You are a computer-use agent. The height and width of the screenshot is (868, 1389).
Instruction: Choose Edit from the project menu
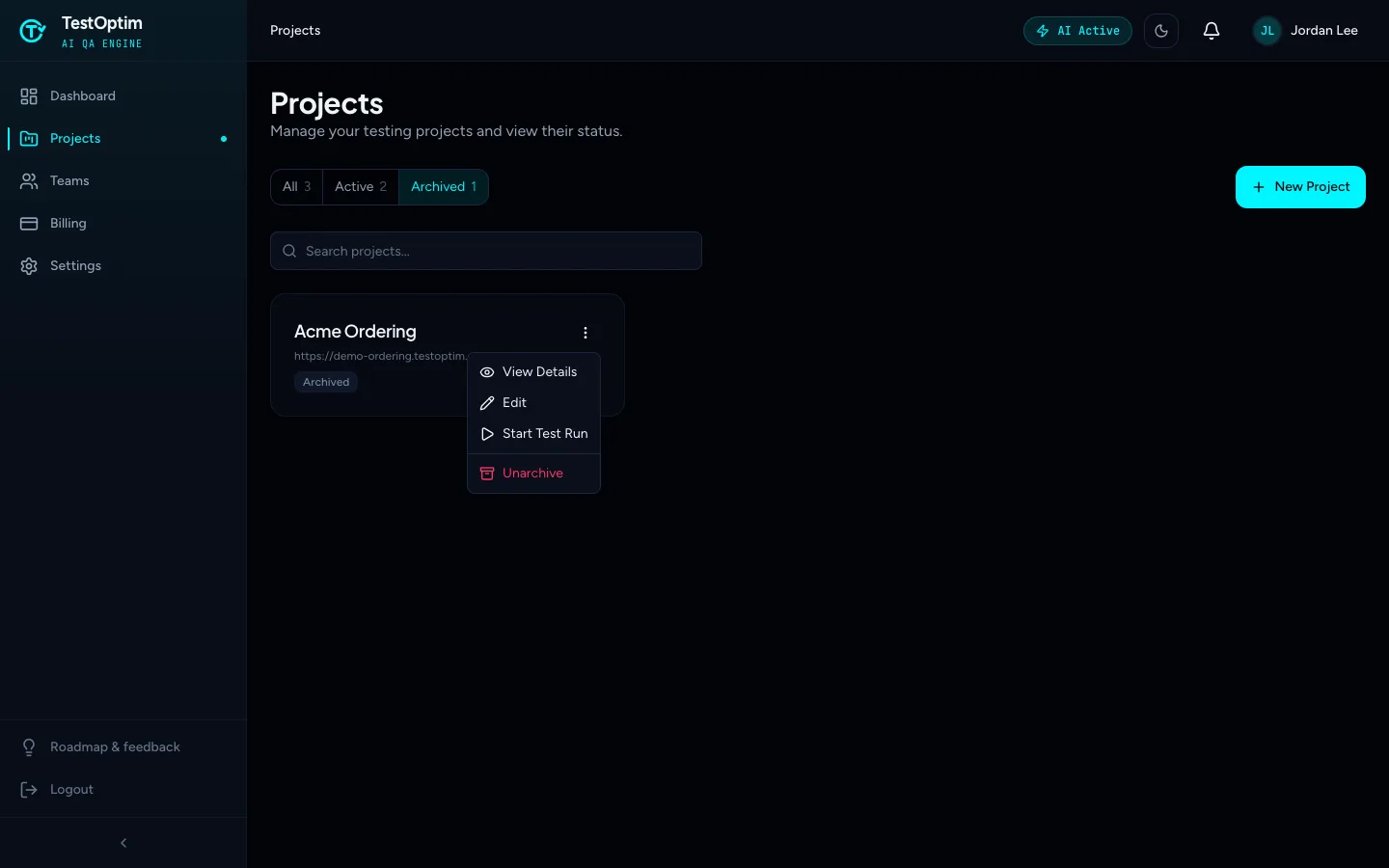533,403
